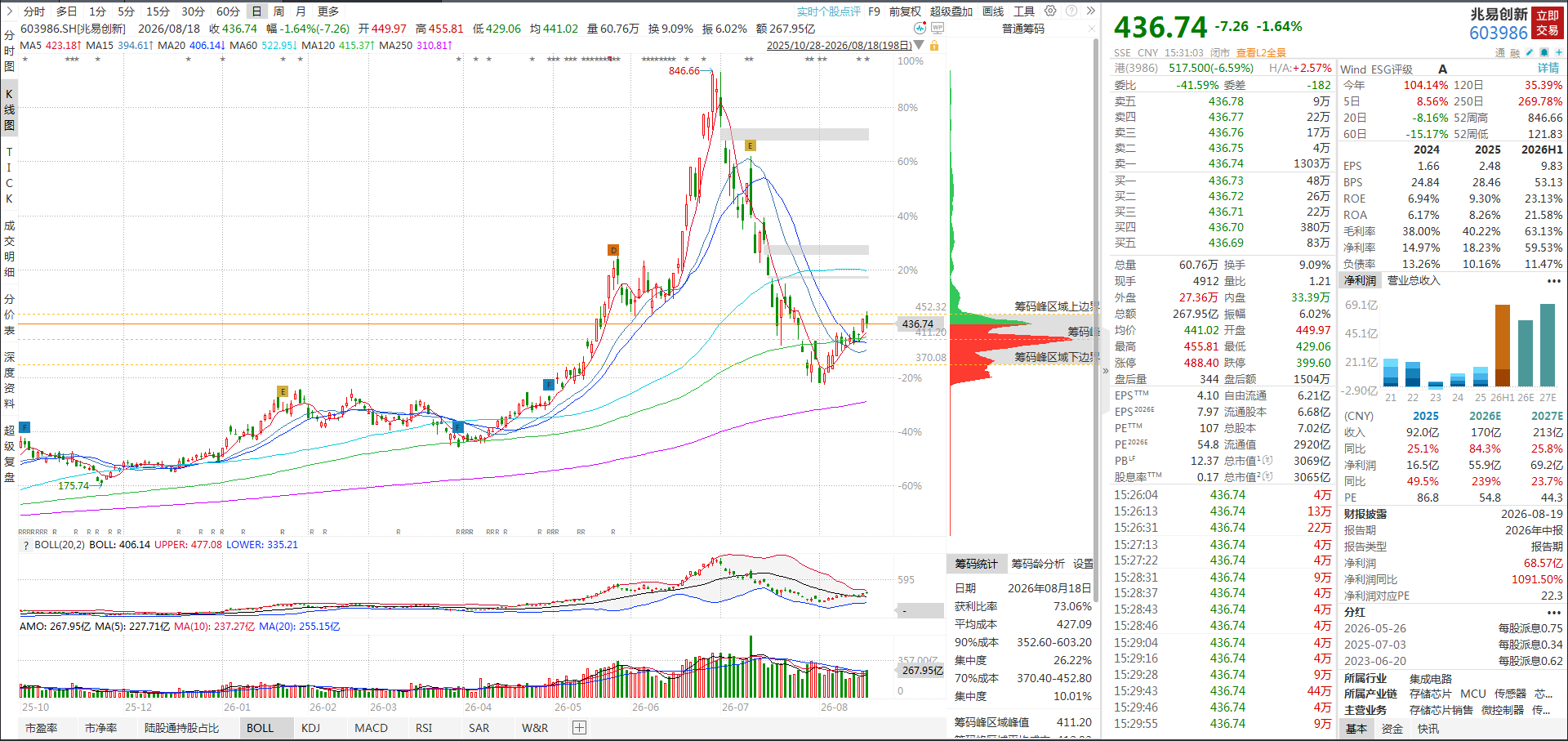Select the 1分 one-minute timeframe
This screenshot has width=1568, height=741.
tap(97, 11)
